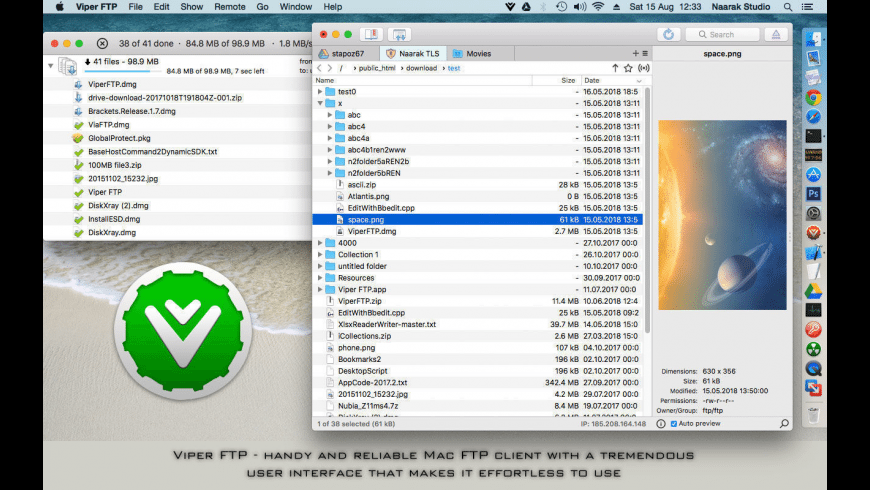Open App Store from the Dock

(x=813, y=175)
